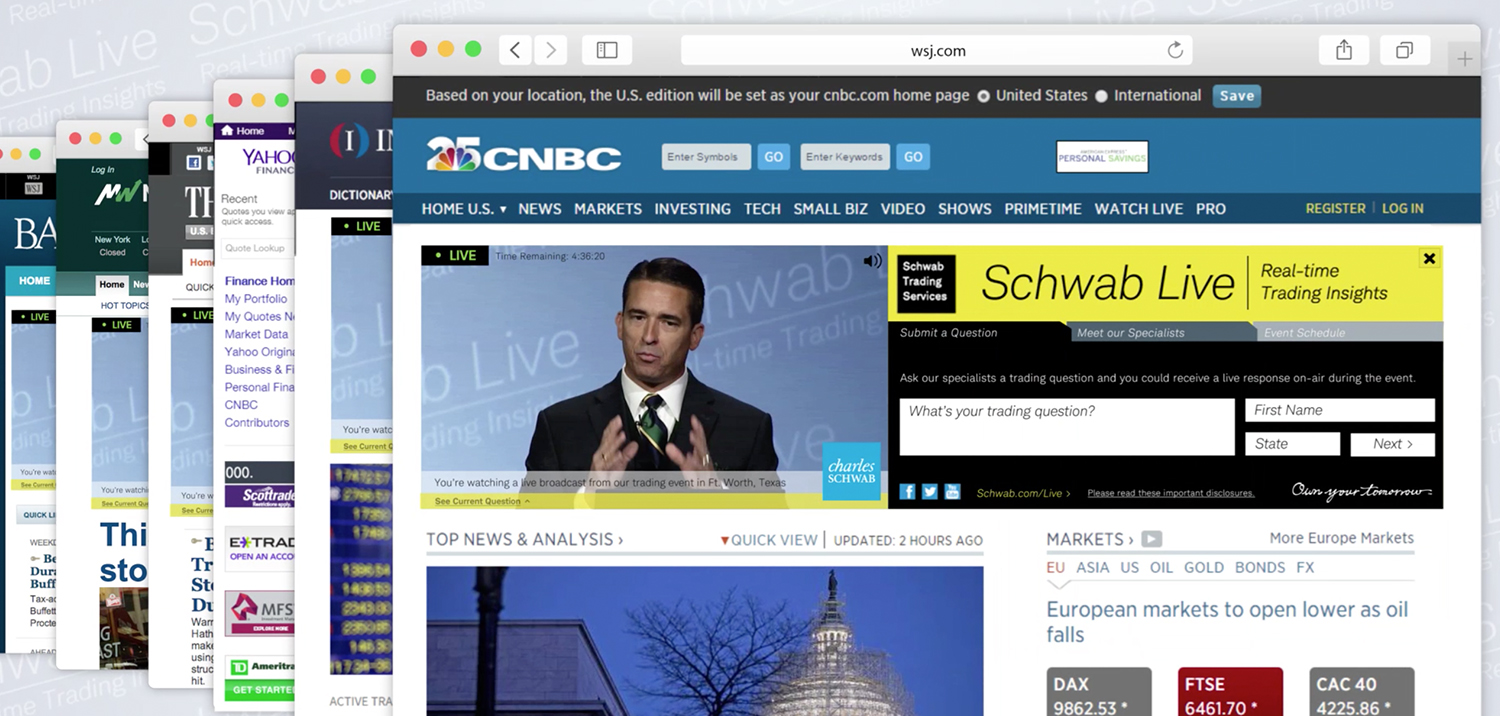Open the NEWS menu
The image size is (1500, 716).
(540, 209)
